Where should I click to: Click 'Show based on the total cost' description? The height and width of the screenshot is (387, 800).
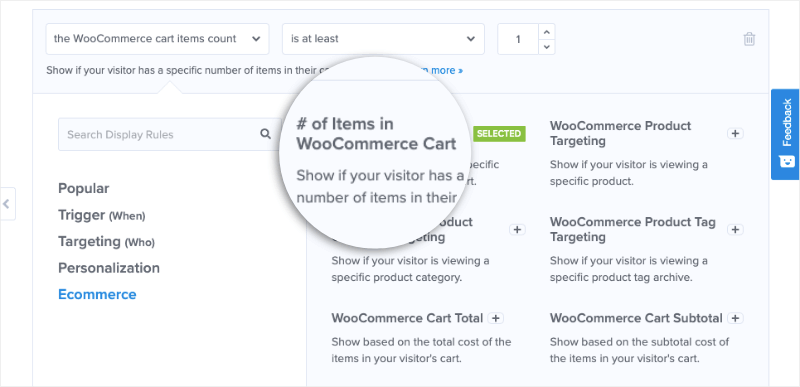click(x=421, y=350)
